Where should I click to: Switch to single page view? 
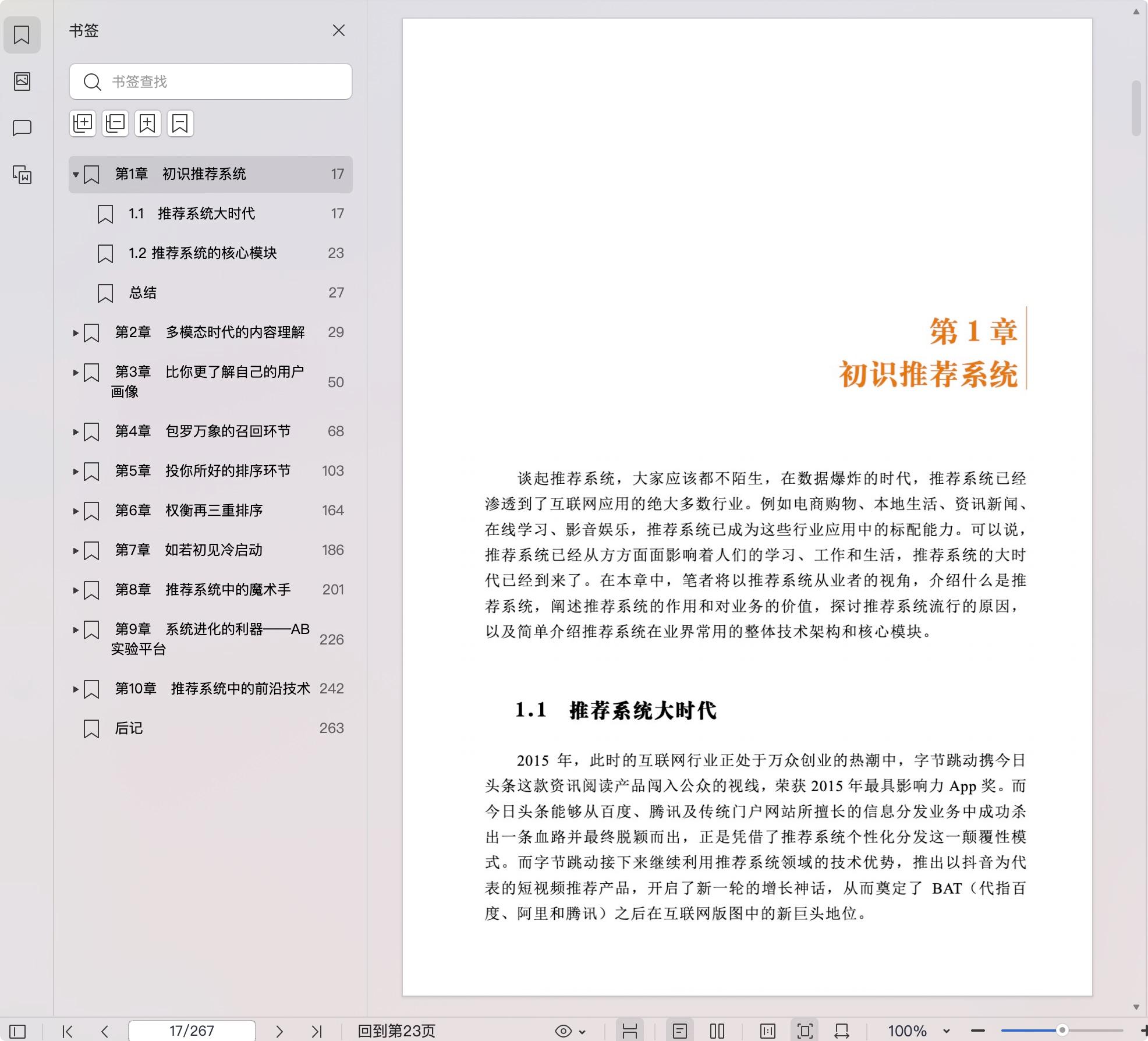click(x=679, y=1031)
